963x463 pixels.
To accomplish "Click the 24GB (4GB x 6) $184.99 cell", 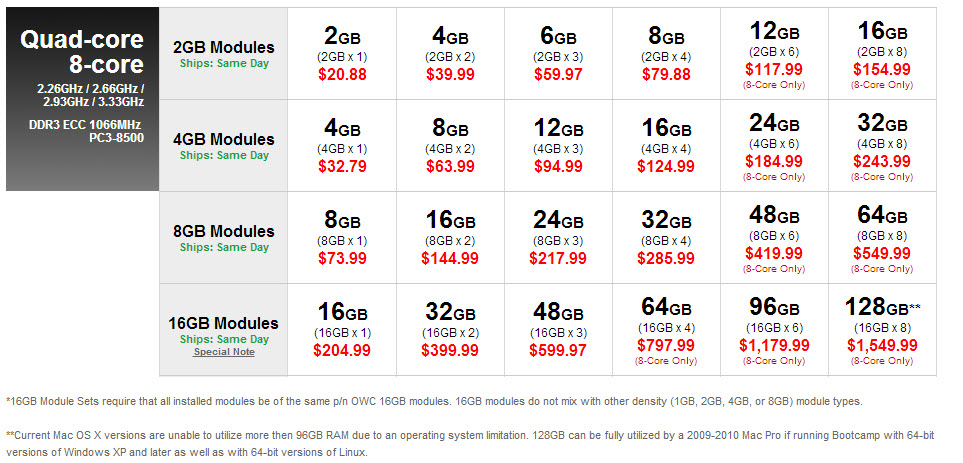I will (x=774, y=146).
